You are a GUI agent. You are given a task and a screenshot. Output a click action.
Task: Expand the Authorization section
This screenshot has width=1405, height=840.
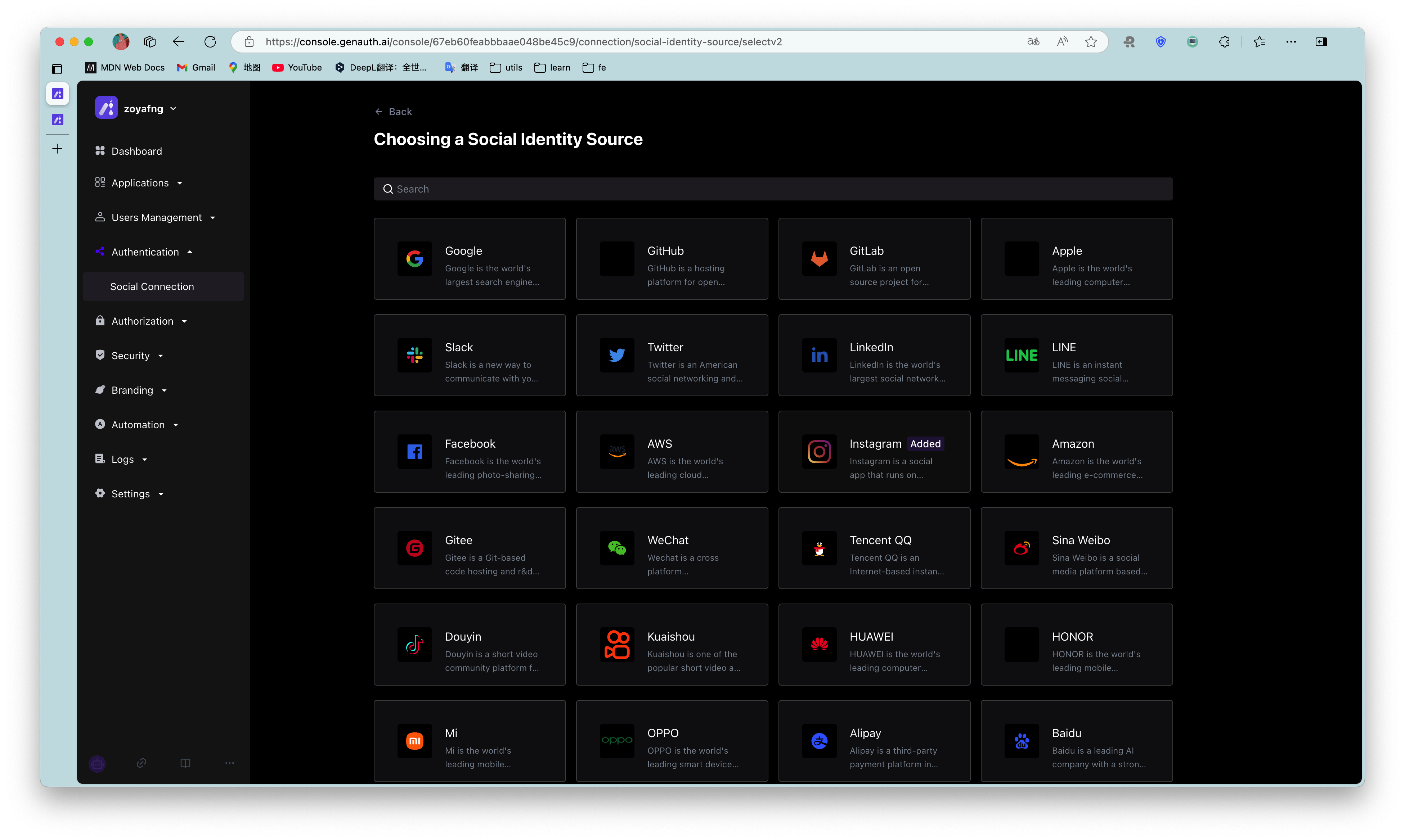coord(142,321)
